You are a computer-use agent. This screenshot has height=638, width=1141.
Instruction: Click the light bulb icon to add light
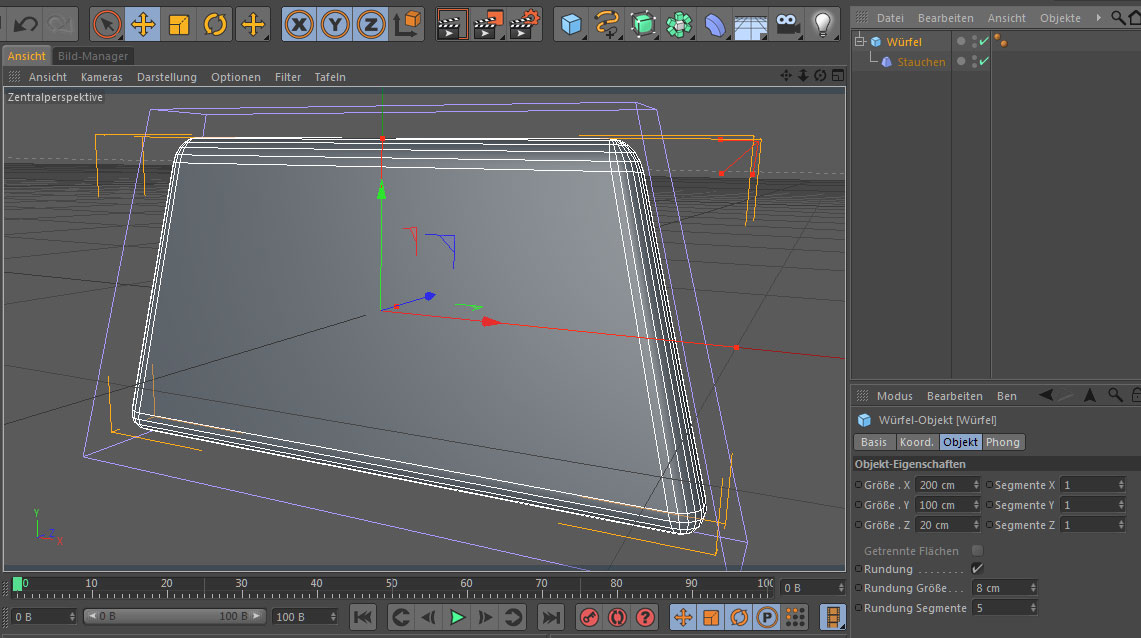(x=822, y=24)
